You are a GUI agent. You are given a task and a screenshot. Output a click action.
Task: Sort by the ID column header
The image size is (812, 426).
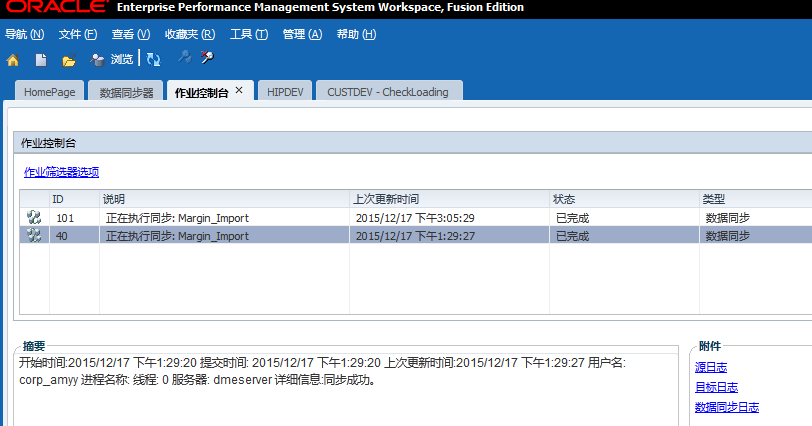tap(75, 199)
